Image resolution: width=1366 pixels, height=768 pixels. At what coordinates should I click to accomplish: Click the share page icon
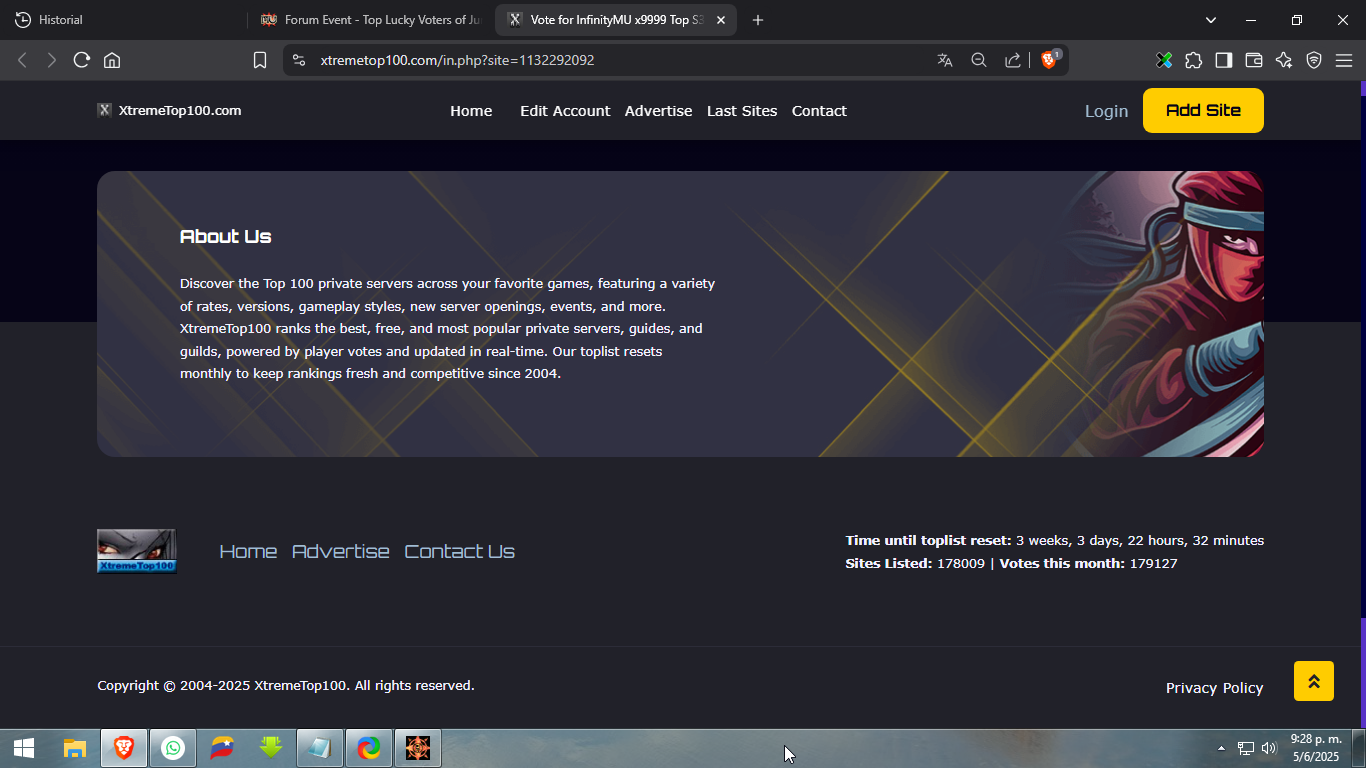click(1013, 60)
